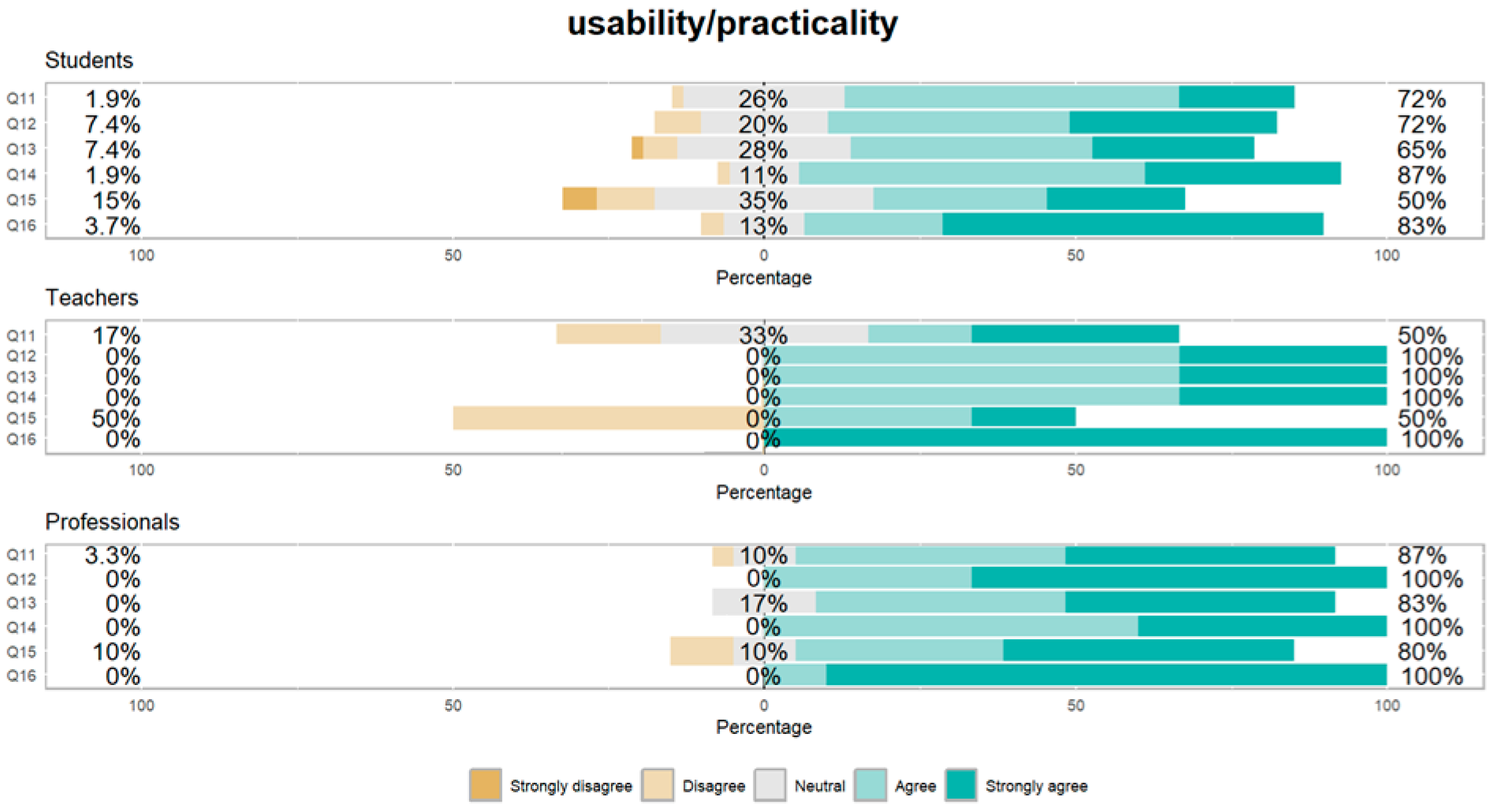1494x812 pixels.
Task: Click Students Q15 strongly disagree bar segment
Action: pos(579,199)
